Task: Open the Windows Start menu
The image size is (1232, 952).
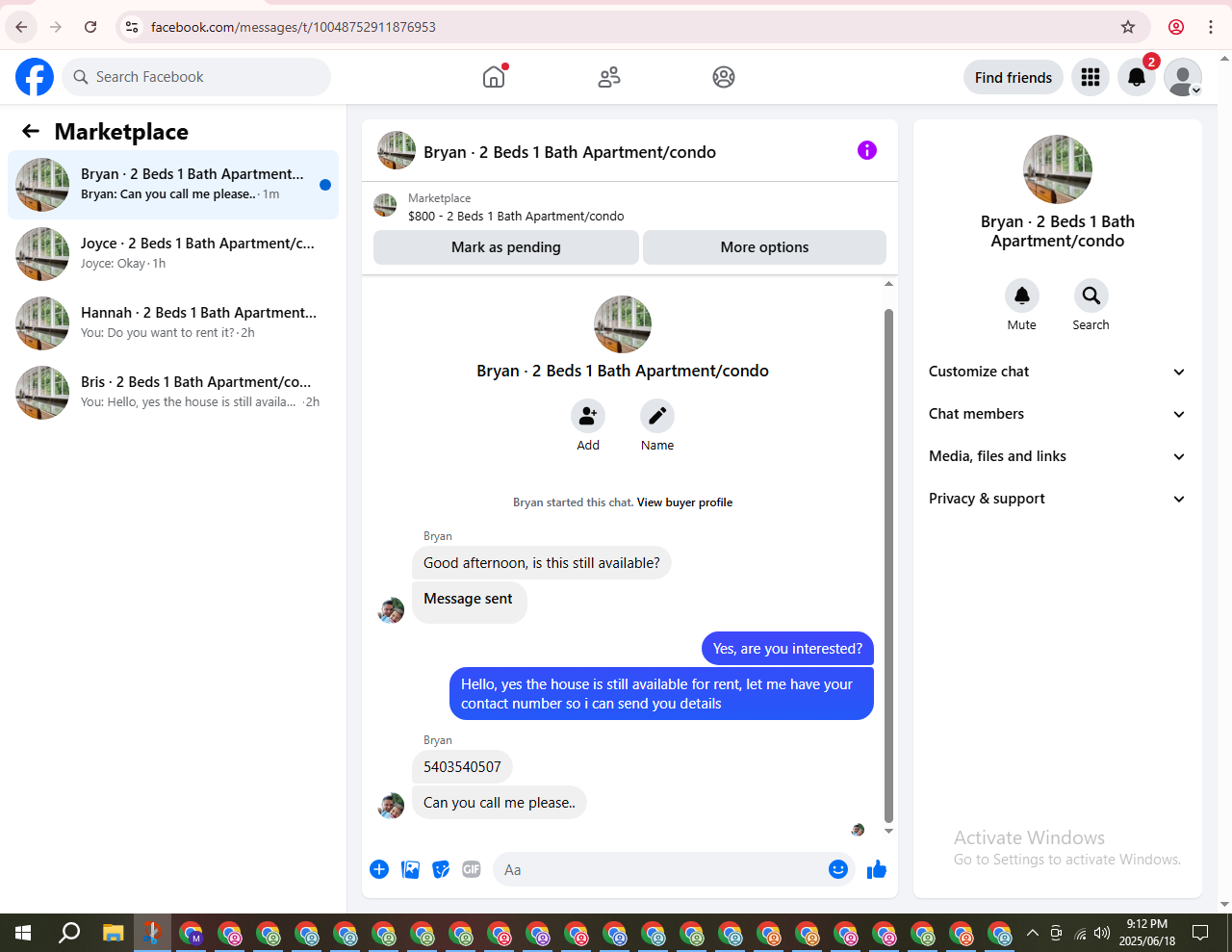Action: click(23, 933)
